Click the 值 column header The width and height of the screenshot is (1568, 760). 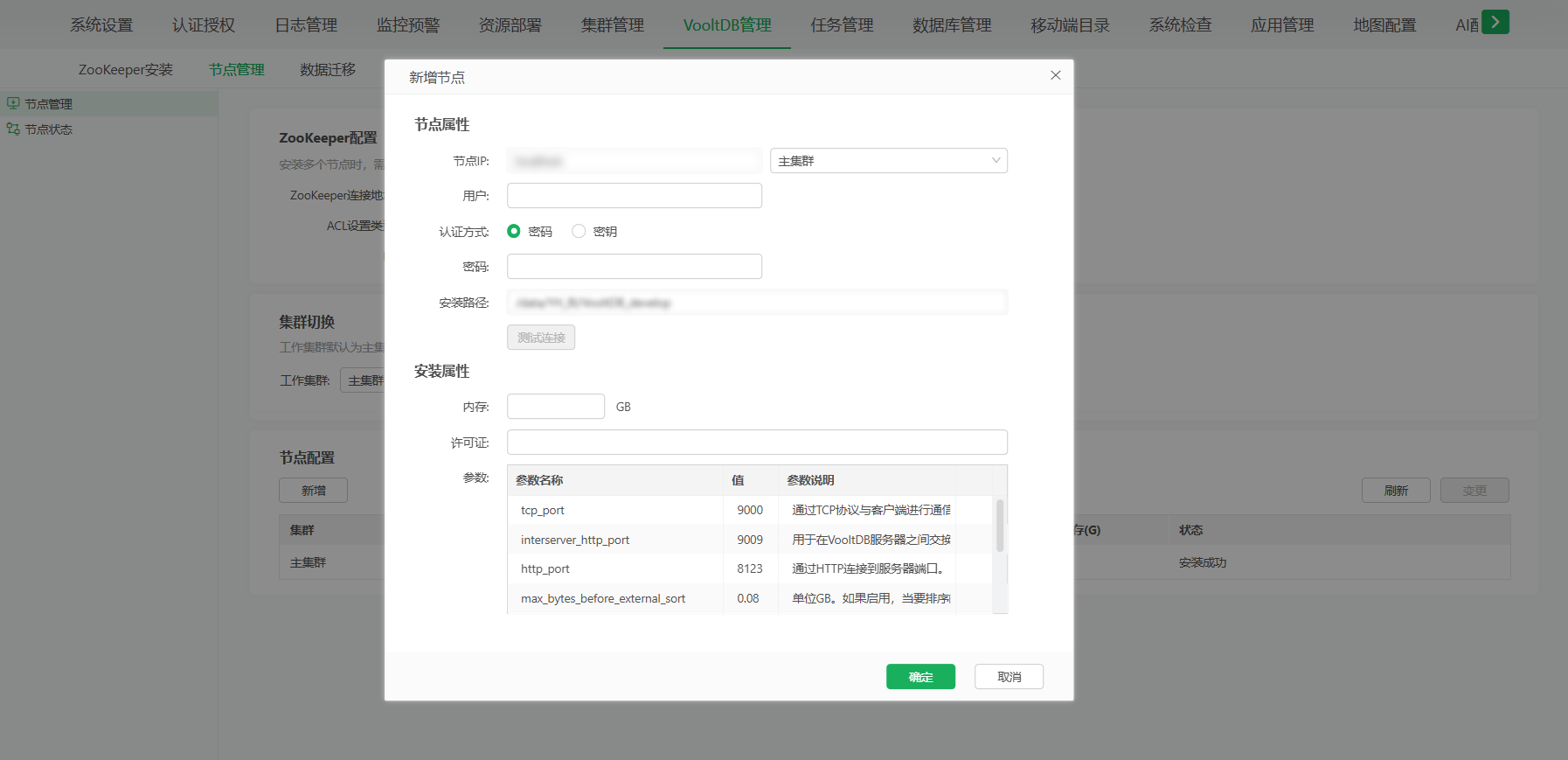738,480
